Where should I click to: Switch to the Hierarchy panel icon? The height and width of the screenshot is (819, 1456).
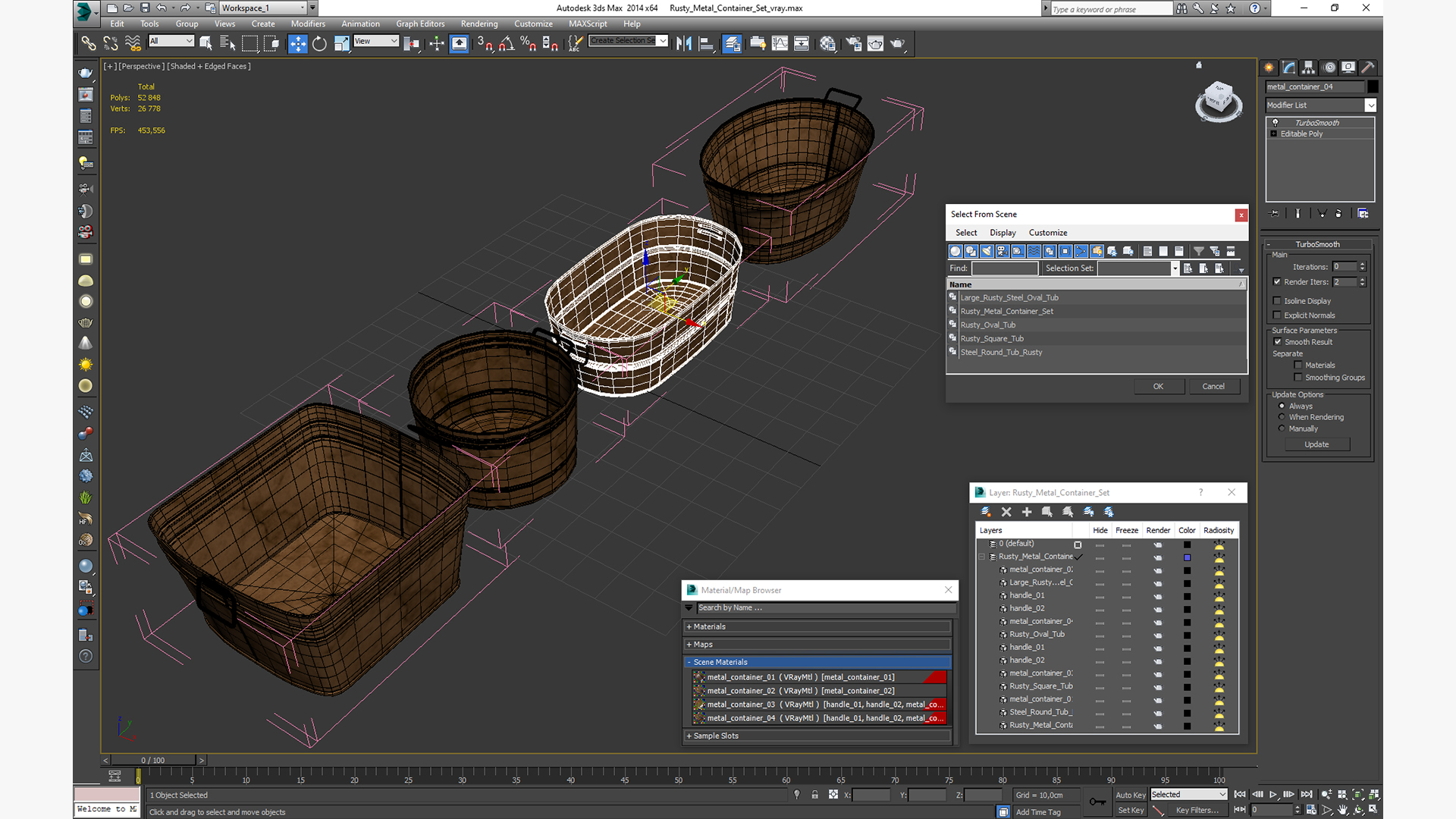pos(1308,67)
